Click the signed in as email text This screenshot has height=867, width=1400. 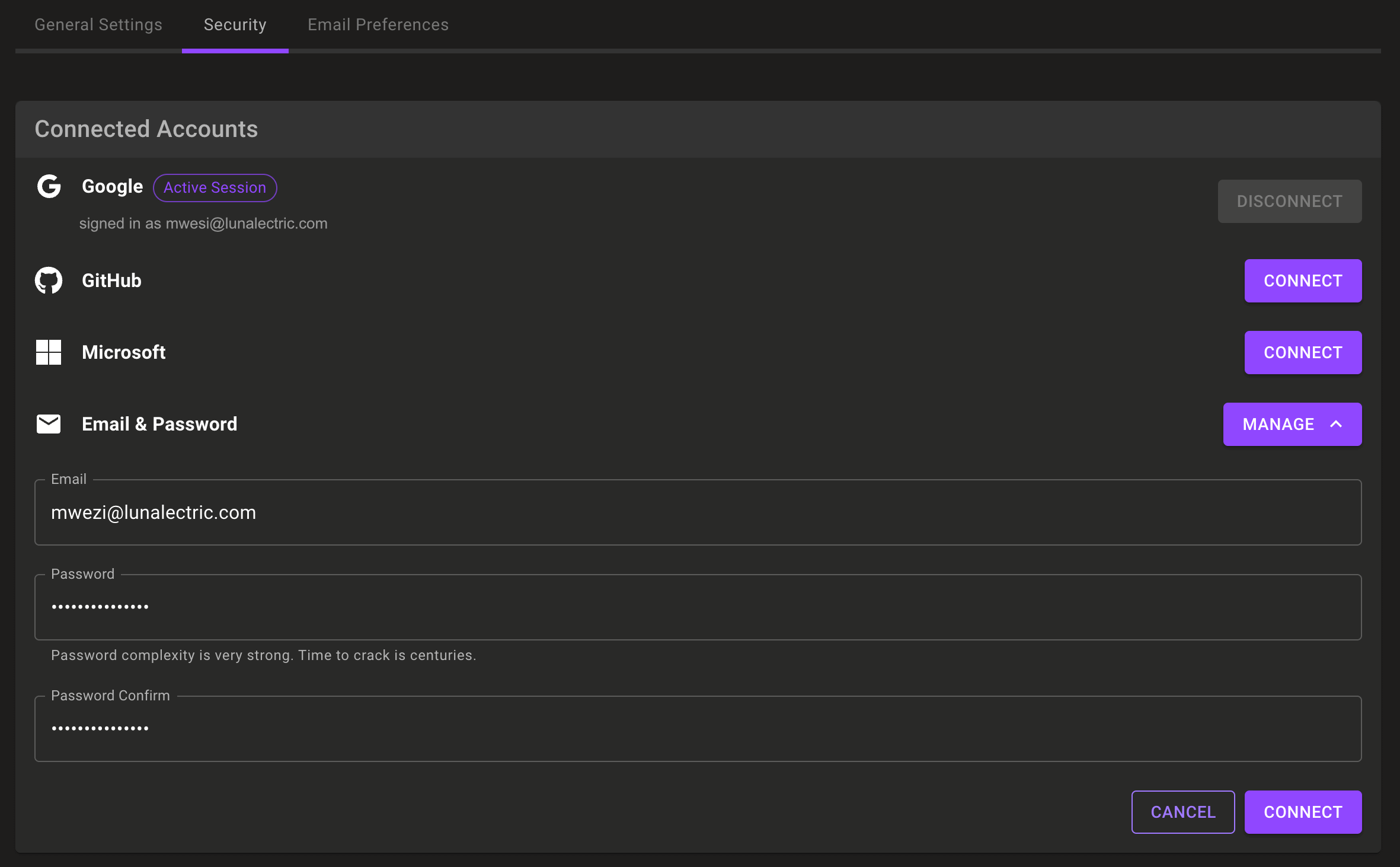coord(203,224)
